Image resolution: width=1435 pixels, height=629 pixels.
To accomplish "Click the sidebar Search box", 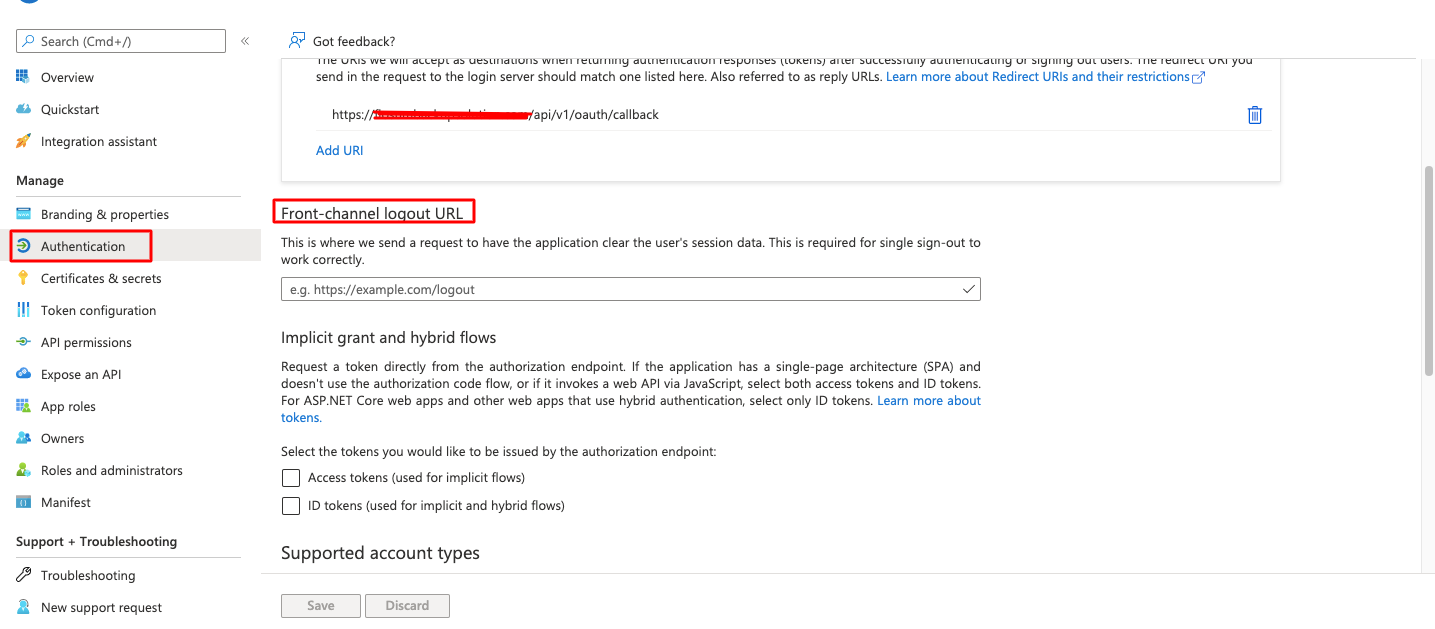I will [121, 41].
